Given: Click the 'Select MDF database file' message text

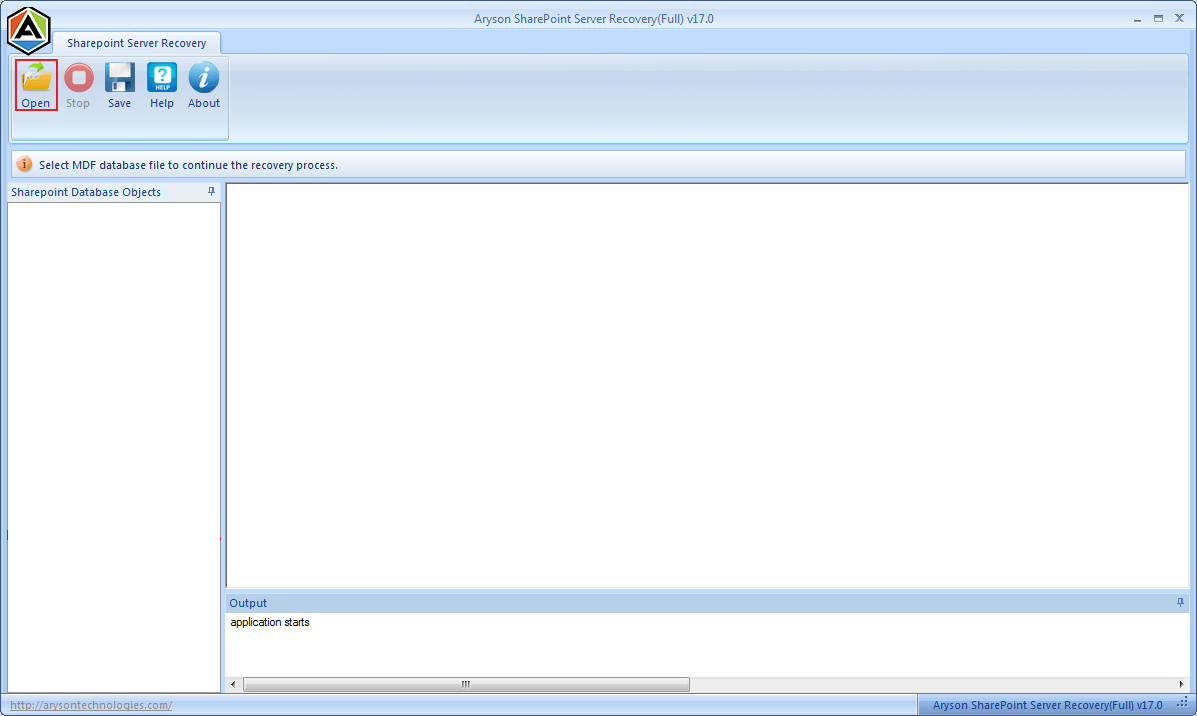Looking at the screenshot, I should (x=189, y=165).
